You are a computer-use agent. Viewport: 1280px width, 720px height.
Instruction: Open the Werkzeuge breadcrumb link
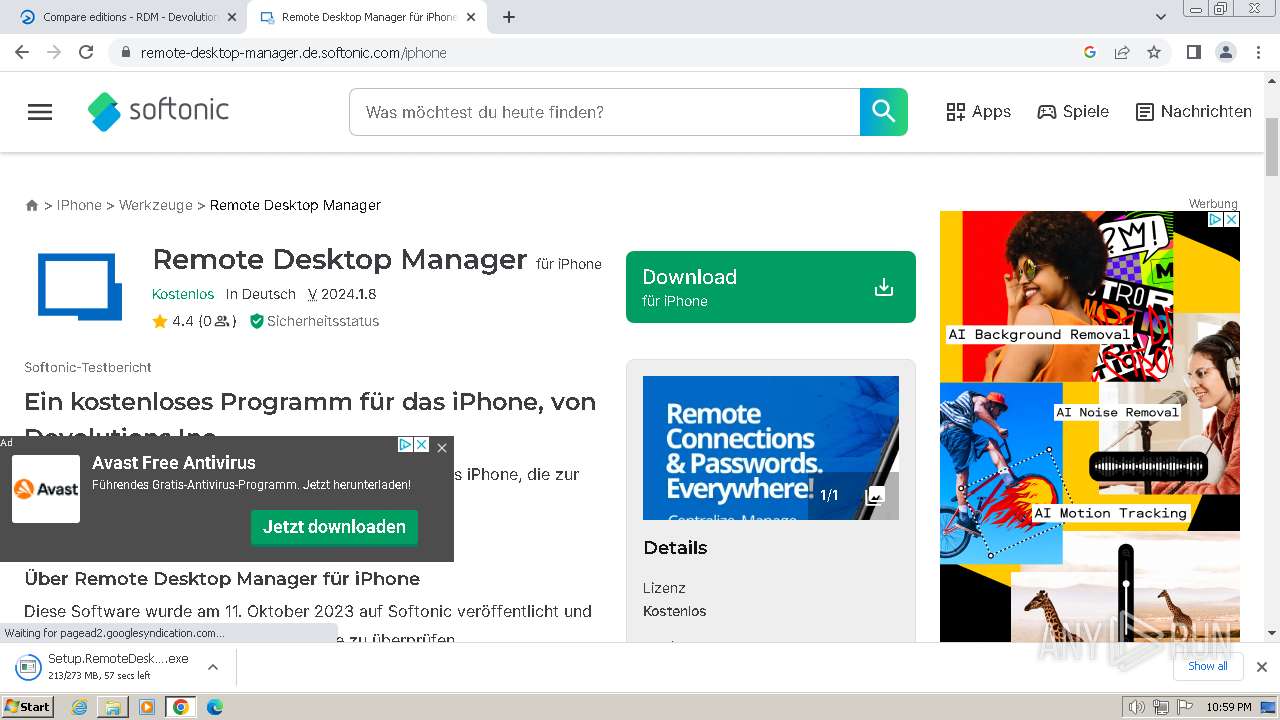click(156, 205)
